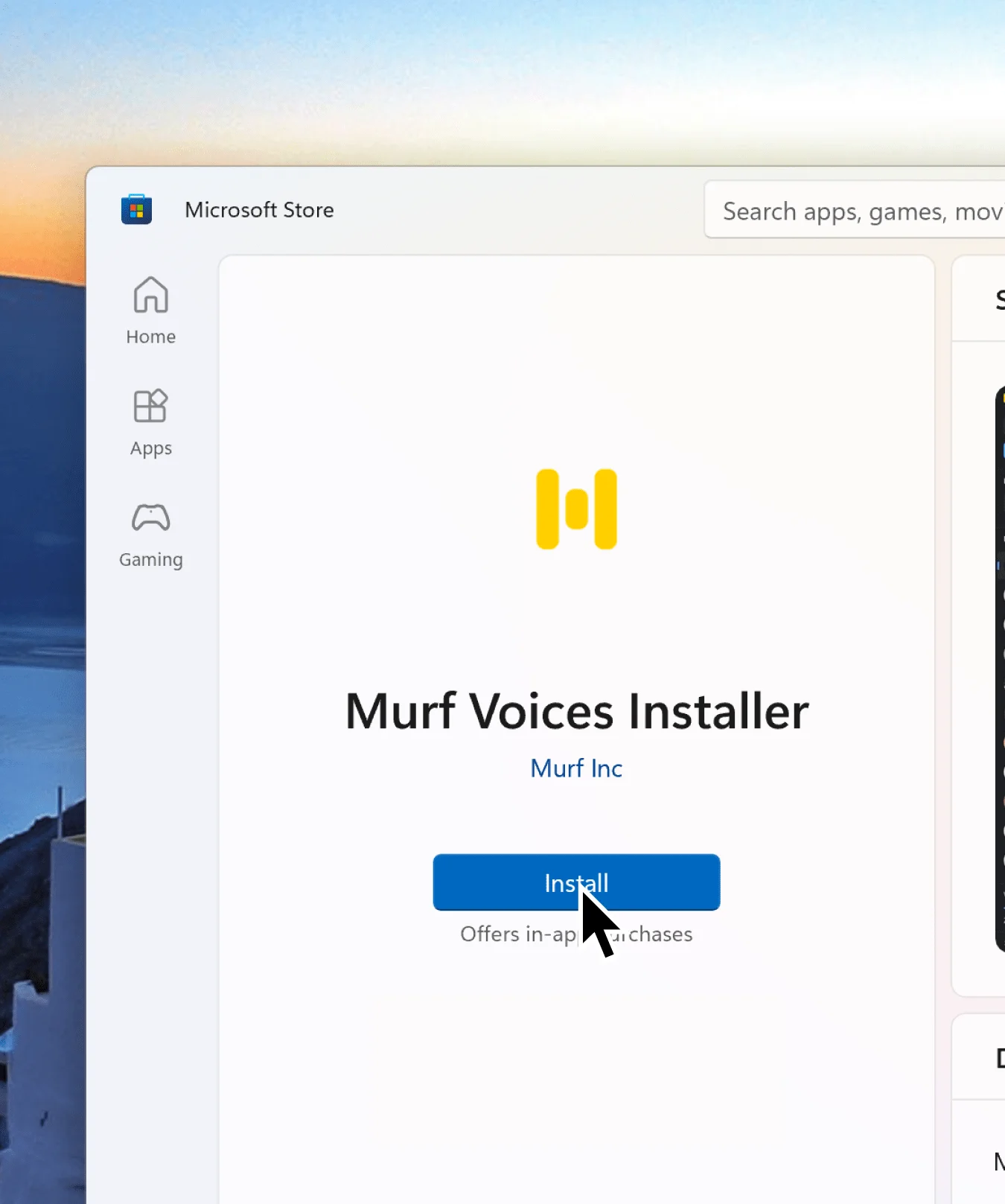1005x1204 pixels.
Task: Click the Microsoft Store logo icon
Action: pyautogui.click(x=136, y=209)
